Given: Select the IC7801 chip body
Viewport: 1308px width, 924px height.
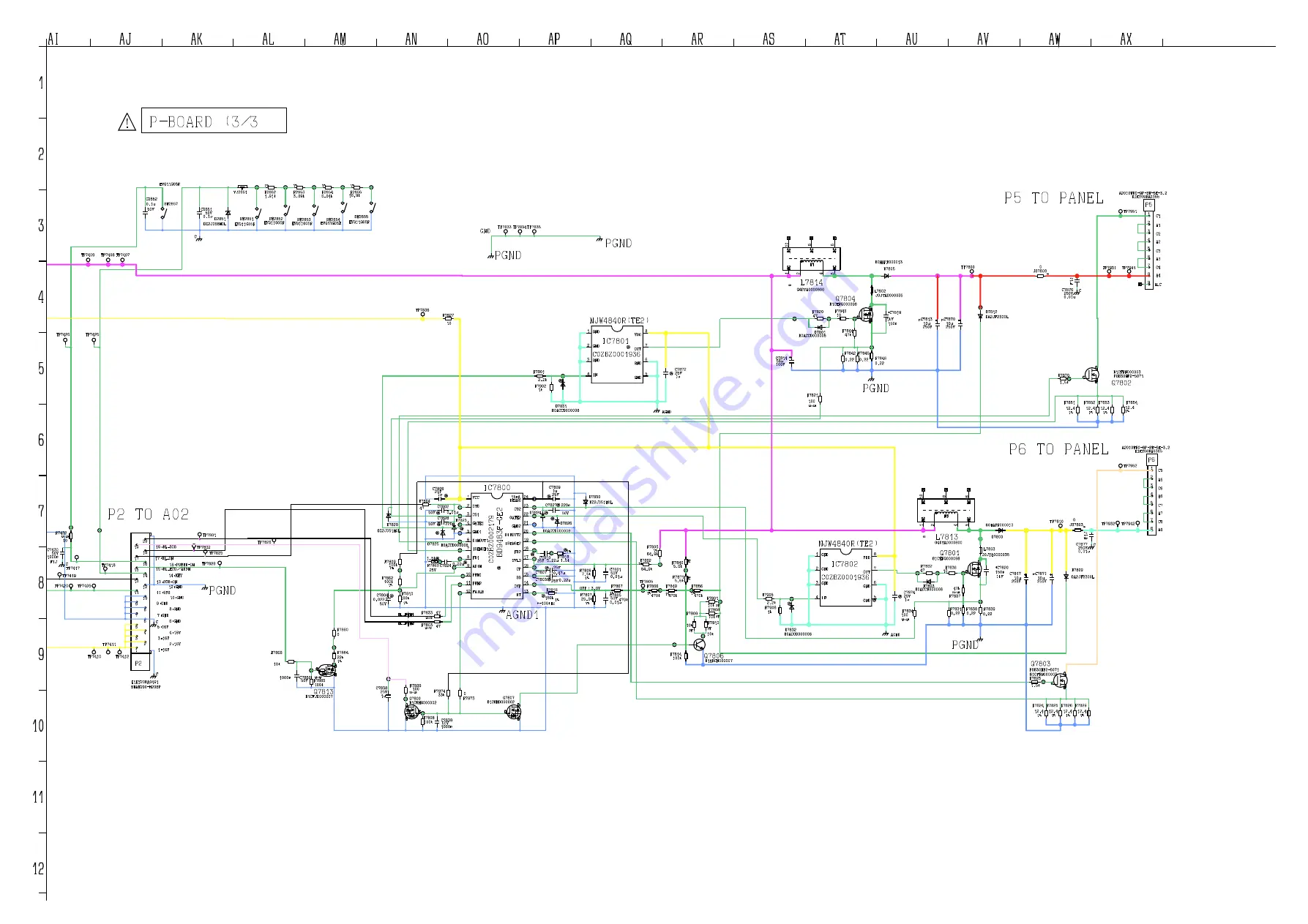Looking at the screenshot, I should pyautogui.click(x=617, y=354).
